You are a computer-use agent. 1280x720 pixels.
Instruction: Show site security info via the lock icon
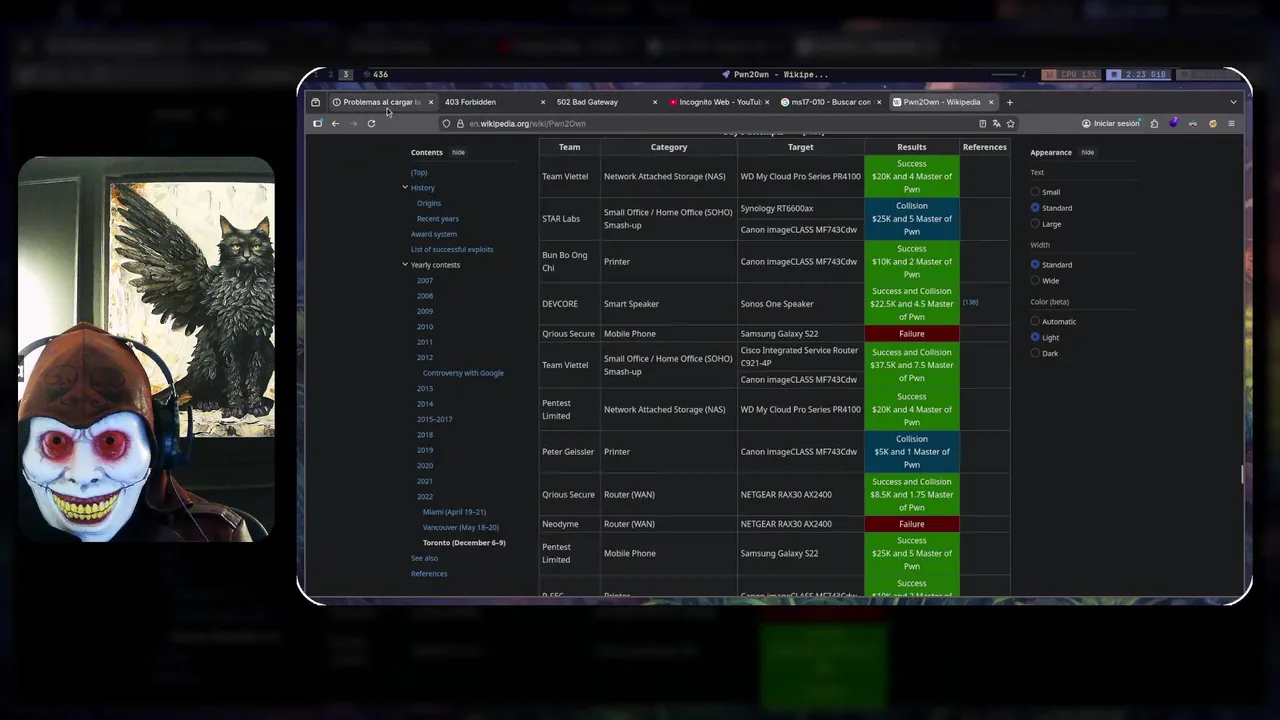(x=460, y=124)
